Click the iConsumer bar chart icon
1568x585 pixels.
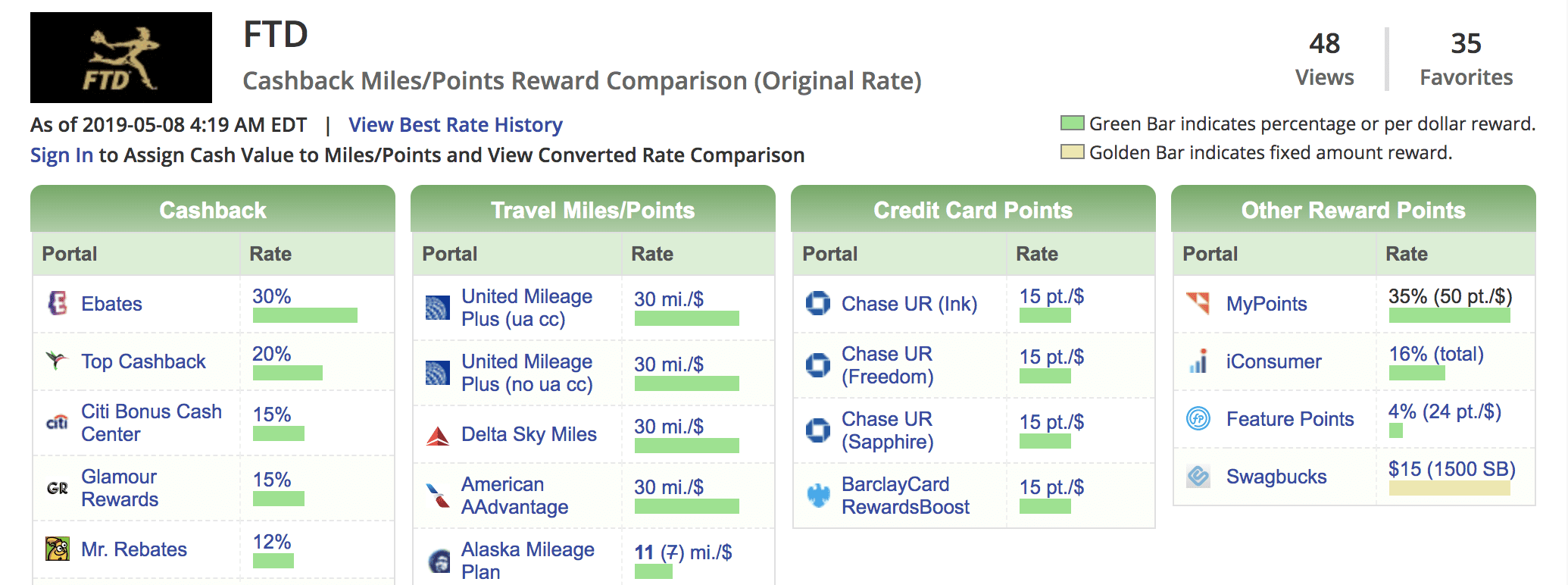coord(1198,361)
